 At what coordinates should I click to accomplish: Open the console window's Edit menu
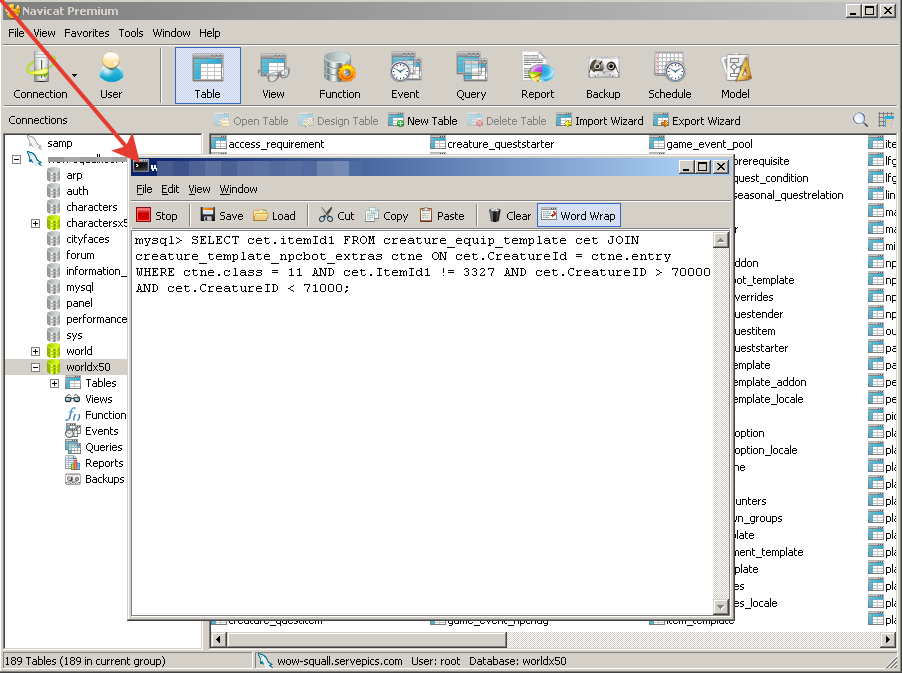click(170, 189)
